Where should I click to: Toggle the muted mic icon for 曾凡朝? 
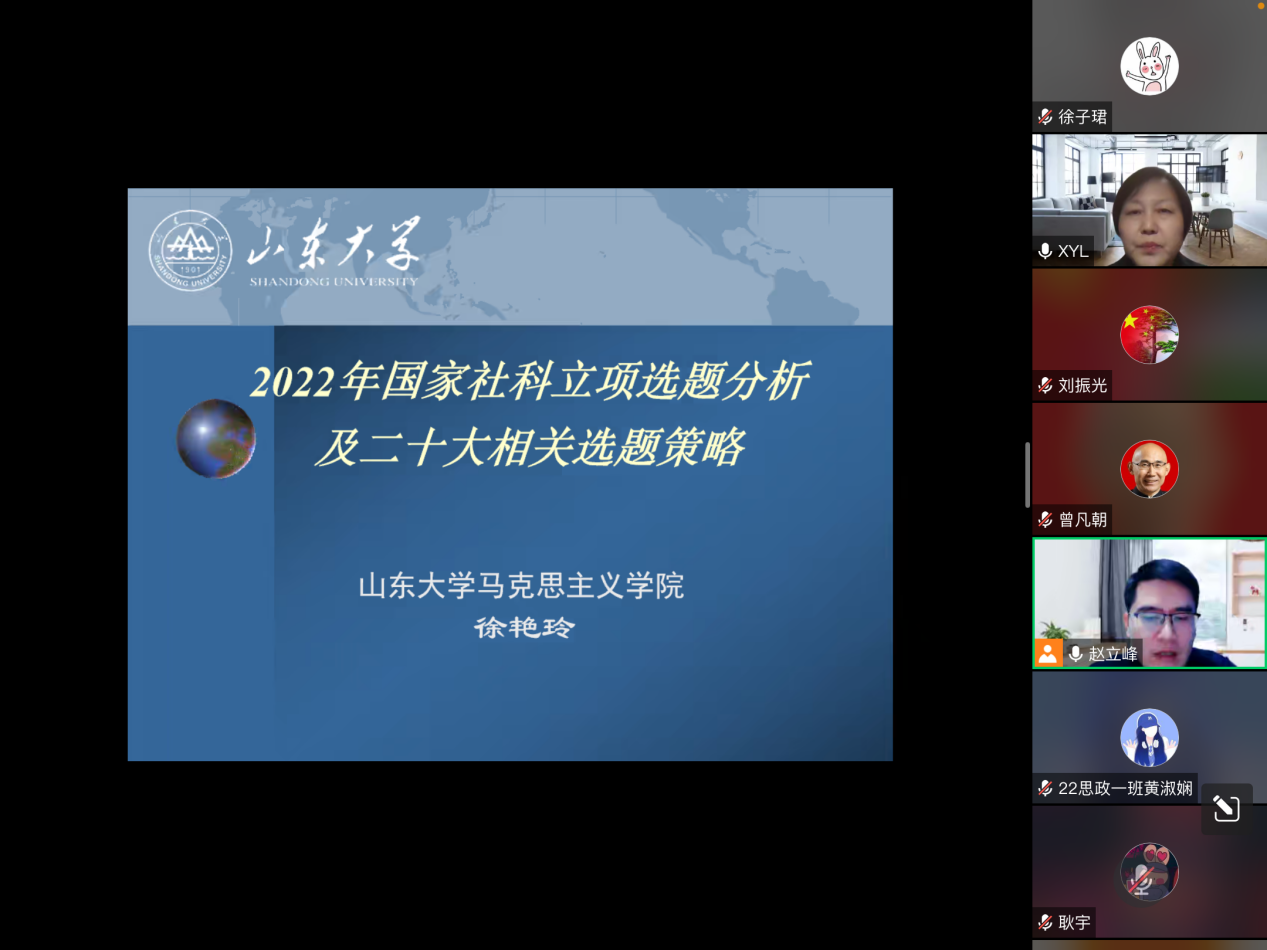pyautogui.click(x=1045, y=520)
